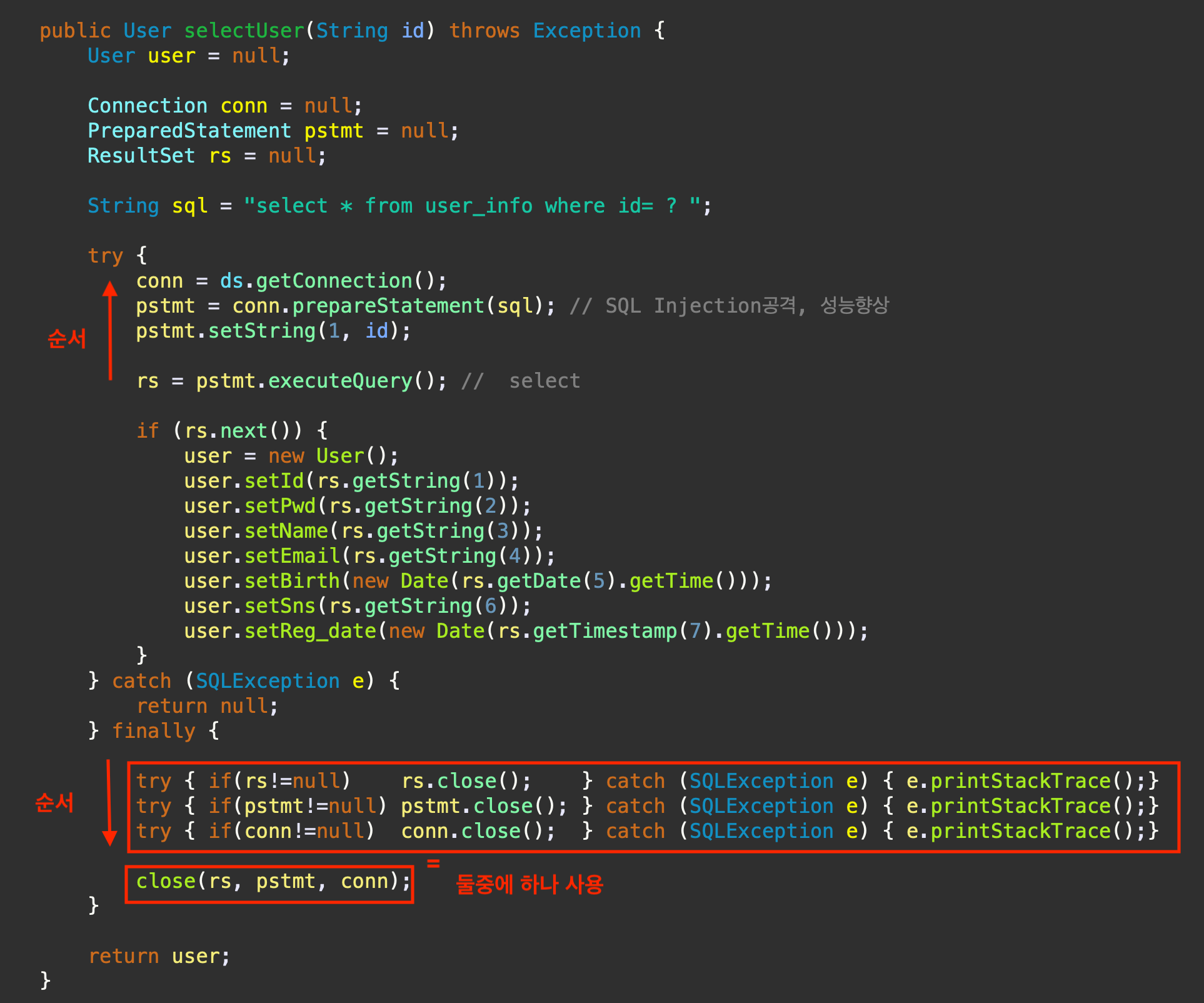Click the 둘중에 하나 사용 annotation
Viewport: 1204px width, 1003px height.
[x=529, y=884]
